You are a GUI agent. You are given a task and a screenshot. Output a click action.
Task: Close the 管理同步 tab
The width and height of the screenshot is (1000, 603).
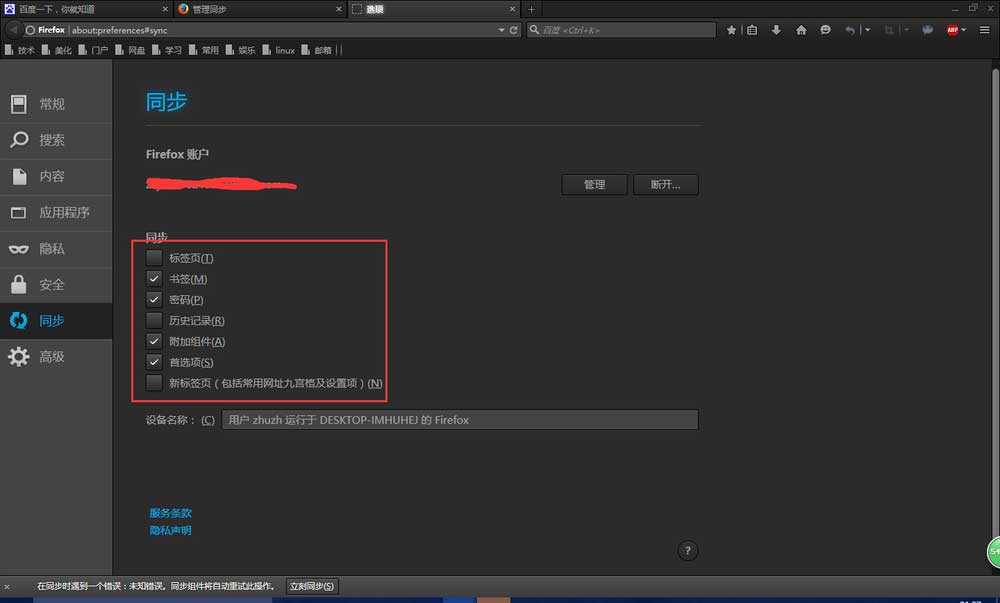point(339,9)
